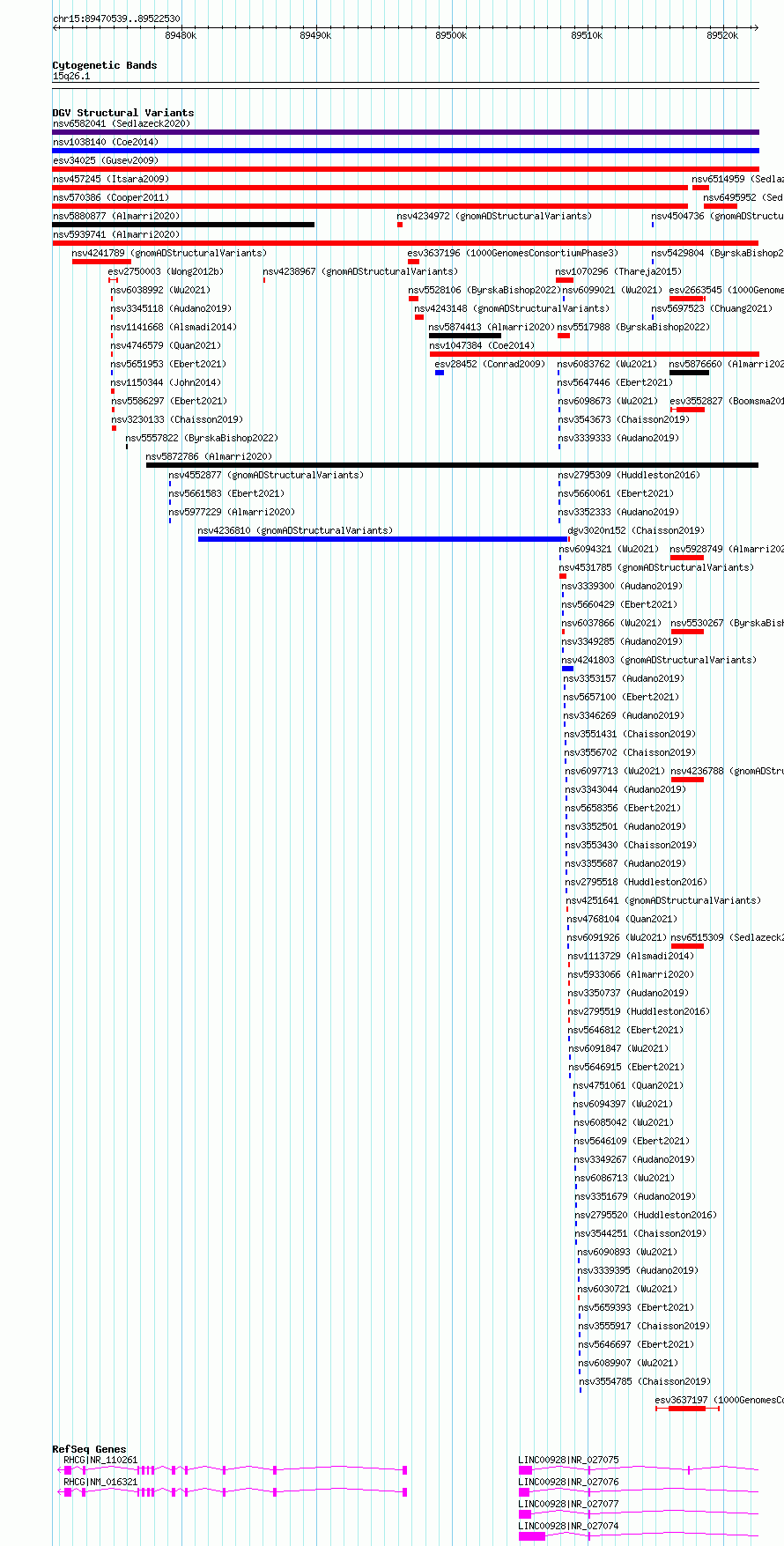Click the Cytogenetic Bands track title

coord(105,65)
